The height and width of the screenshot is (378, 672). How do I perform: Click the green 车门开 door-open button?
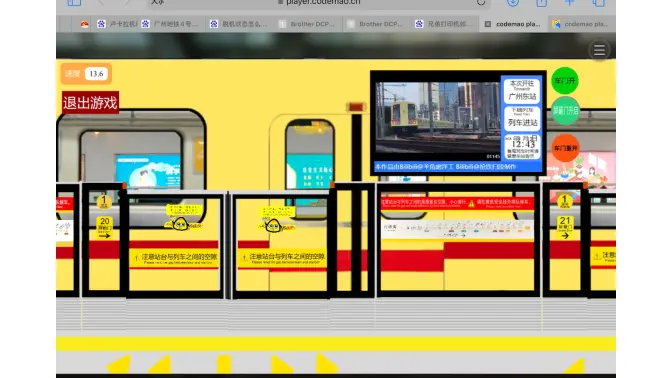coord(565,81)
